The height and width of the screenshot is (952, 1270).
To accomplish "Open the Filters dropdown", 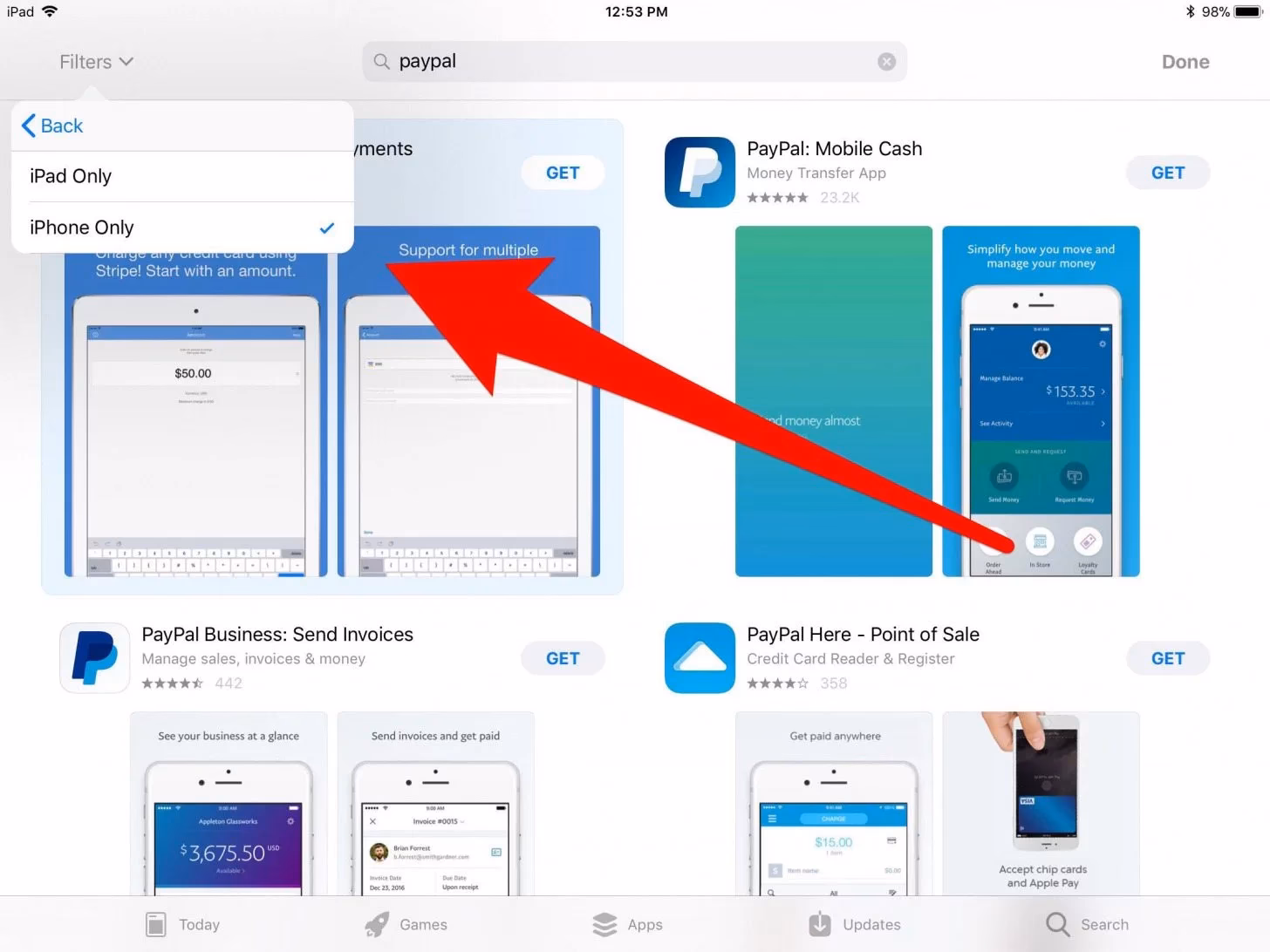I will click(x=96, y=62).
